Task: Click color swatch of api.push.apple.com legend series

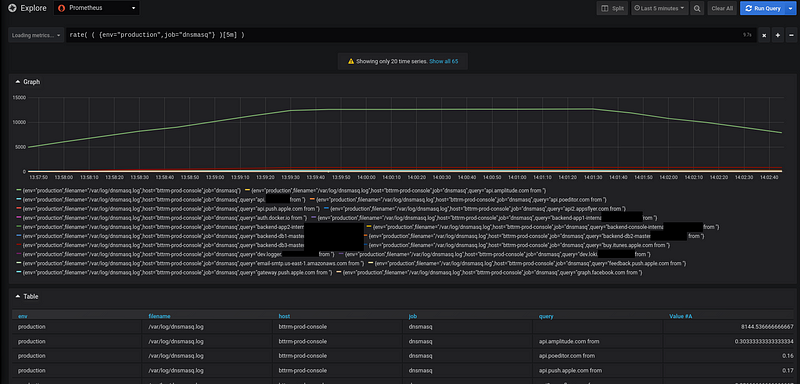Action: coord(19,208)
